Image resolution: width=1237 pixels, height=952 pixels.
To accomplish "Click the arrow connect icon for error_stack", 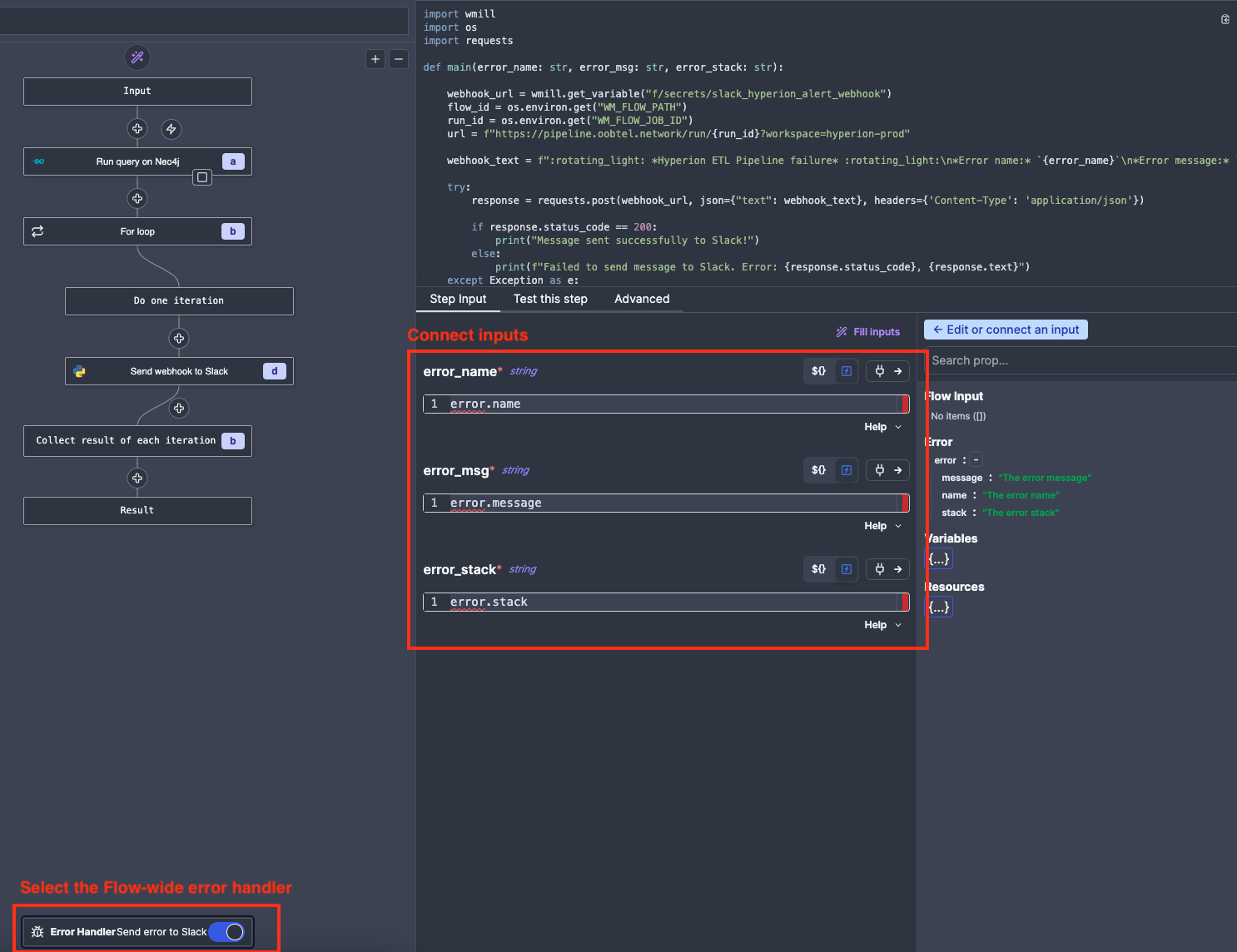I will (x=898, y=569).
